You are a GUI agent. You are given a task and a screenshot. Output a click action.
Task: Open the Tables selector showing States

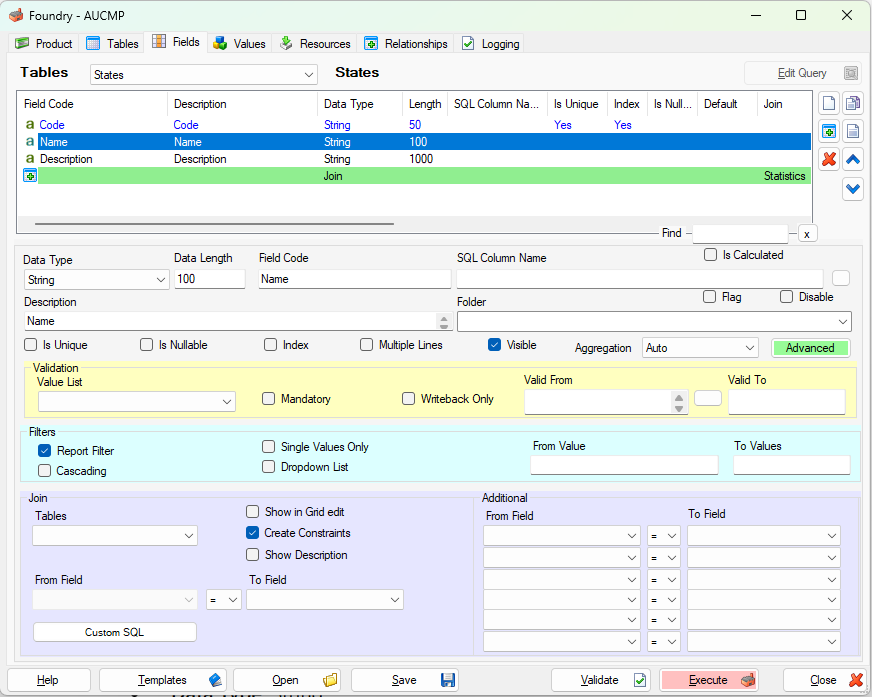(x=204, y=75)
